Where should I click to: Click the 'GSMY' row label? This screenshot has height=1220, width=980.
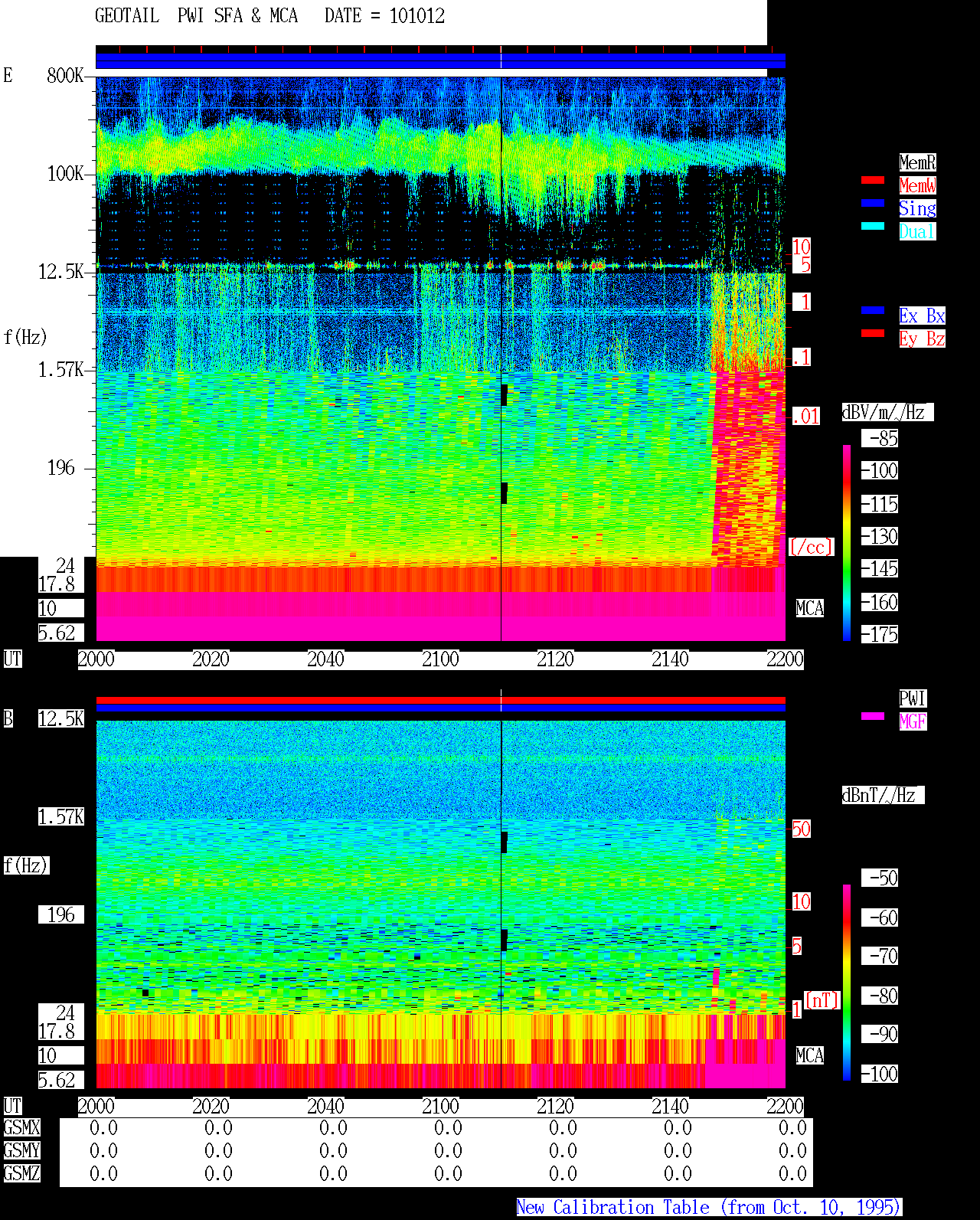21,1150
